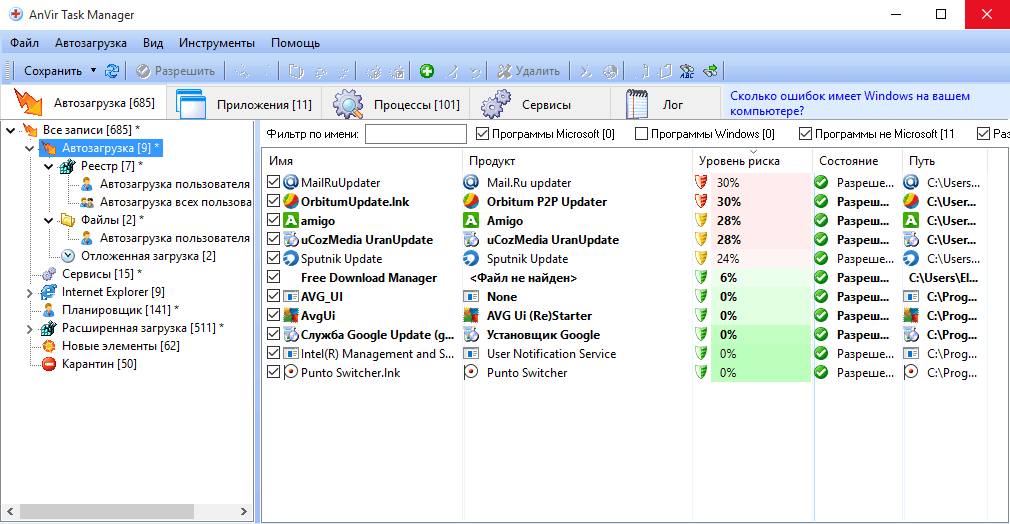1010x524 pixels.
Task: Uncheck the OrbitumUpdate.lnk checkbox
Action: coord(273,201)
